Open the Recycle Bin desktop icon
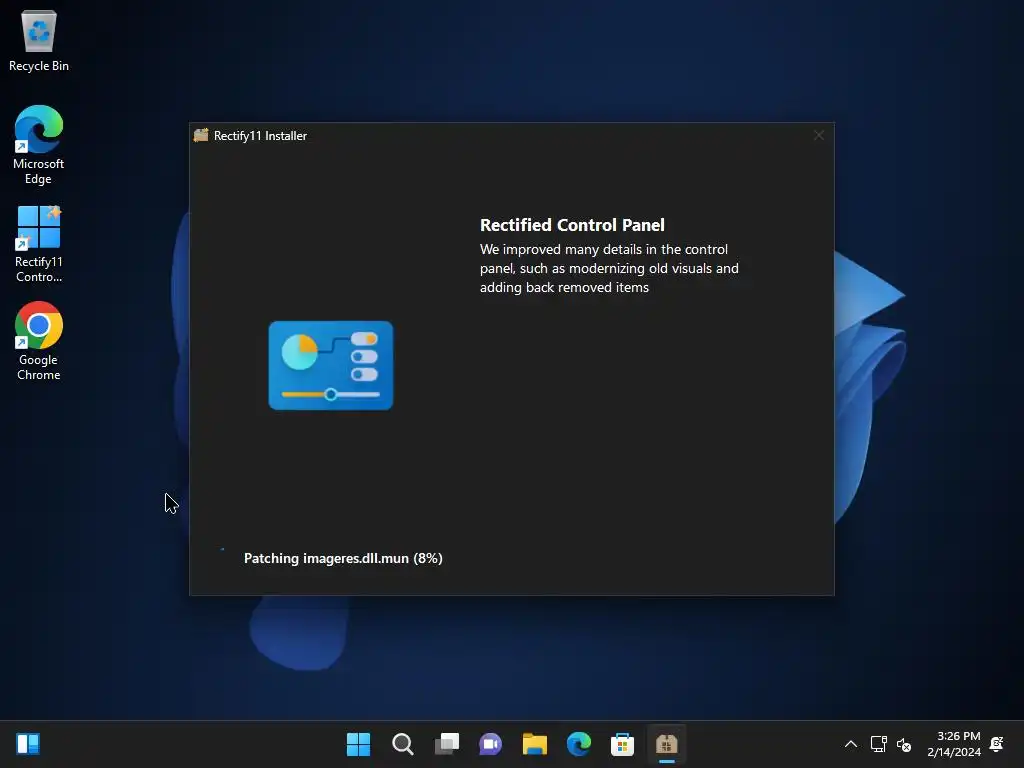 tap(39, 40)
